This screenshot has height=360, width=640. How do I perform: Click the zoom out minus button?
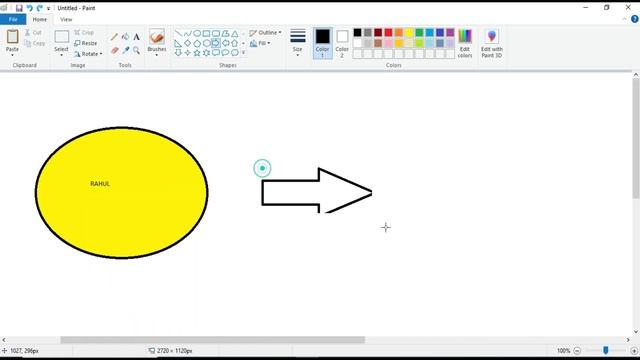(x=577, y=351)
